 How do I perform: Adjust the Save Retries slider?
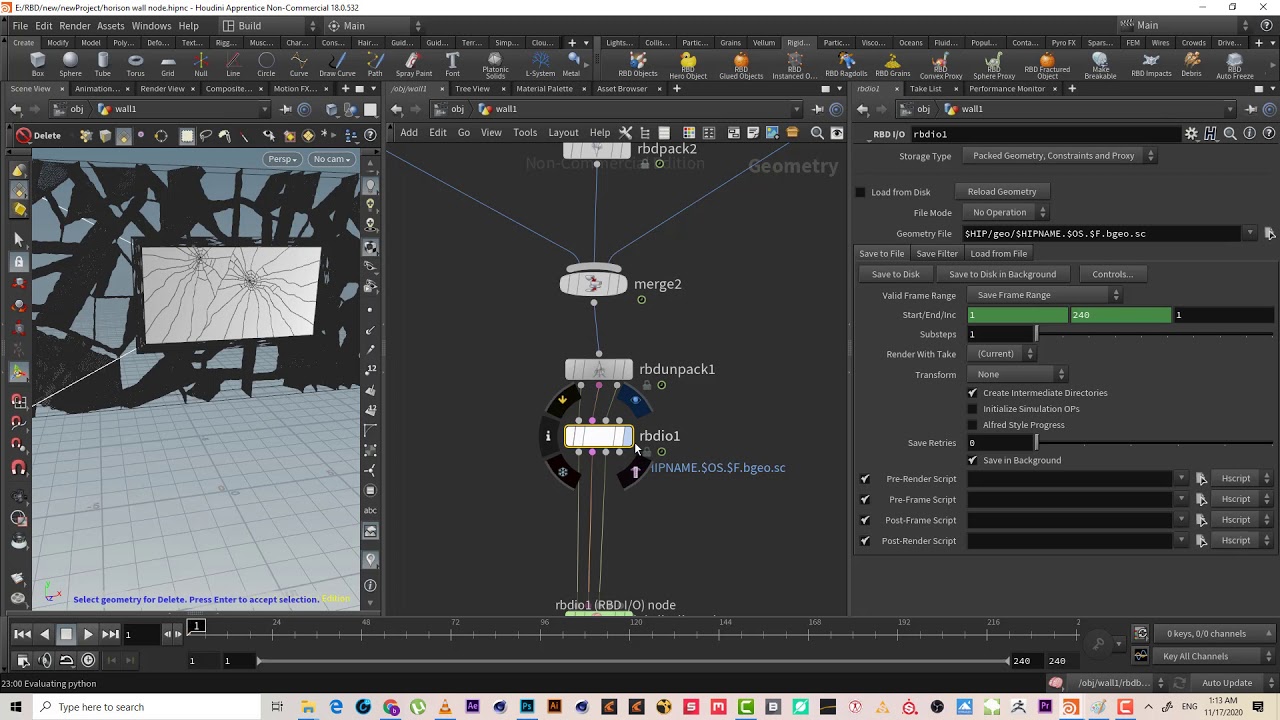[x=1155, y=443]
